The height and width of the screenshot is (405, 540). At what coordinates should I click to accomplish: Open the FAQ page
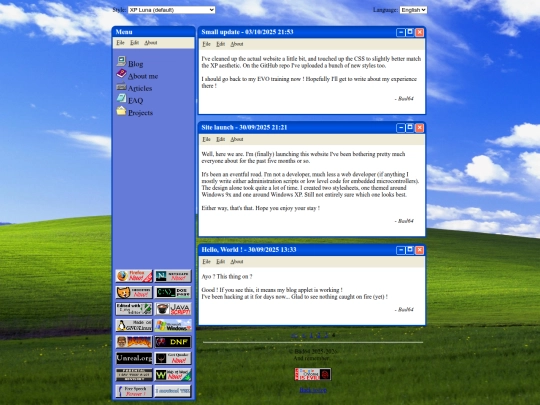[x=135, y=101]
